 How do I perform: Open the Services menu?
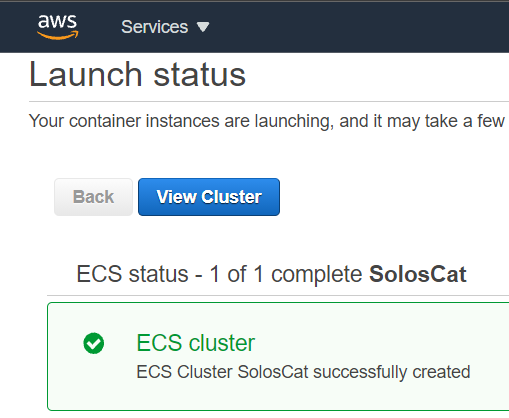[x=165, y=27]
